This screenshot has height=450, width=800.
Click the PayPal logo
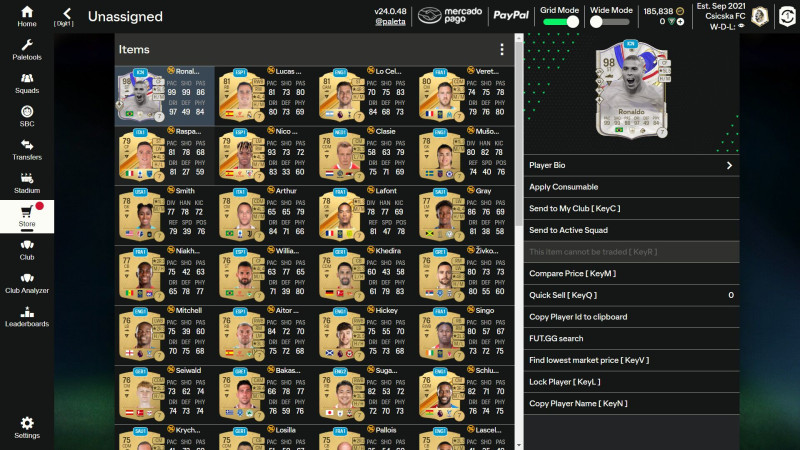pyautogui.click(x=511, y=15)
